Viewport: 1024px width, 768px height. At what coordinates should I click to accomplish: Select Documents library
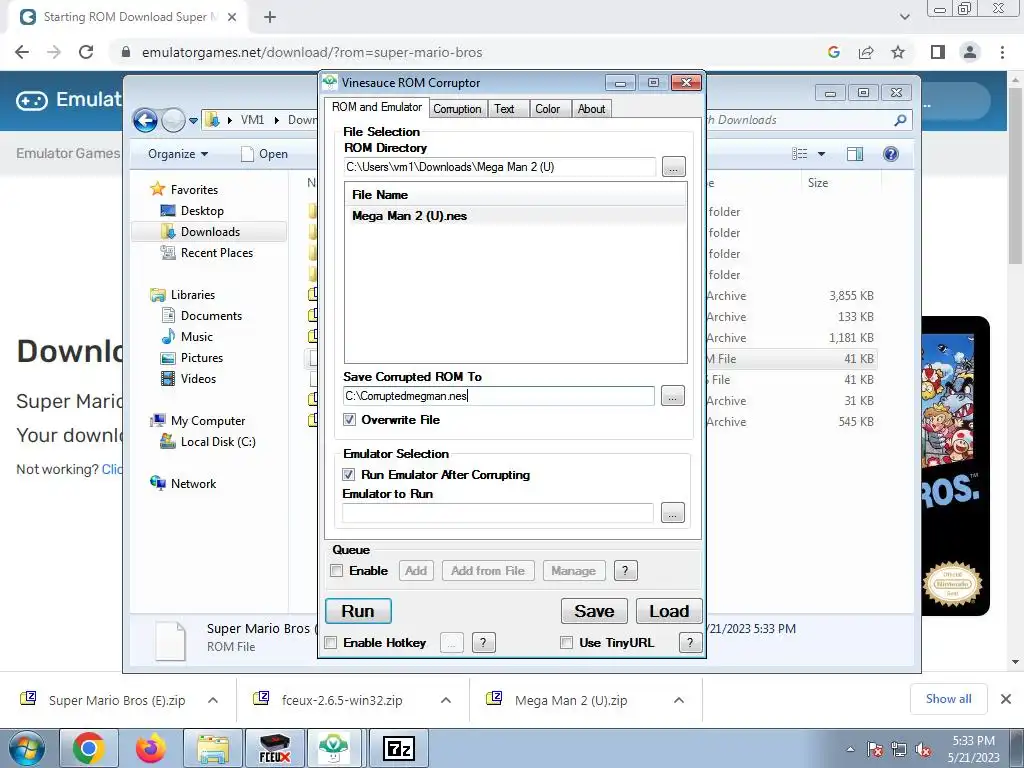tap(202, 316)
